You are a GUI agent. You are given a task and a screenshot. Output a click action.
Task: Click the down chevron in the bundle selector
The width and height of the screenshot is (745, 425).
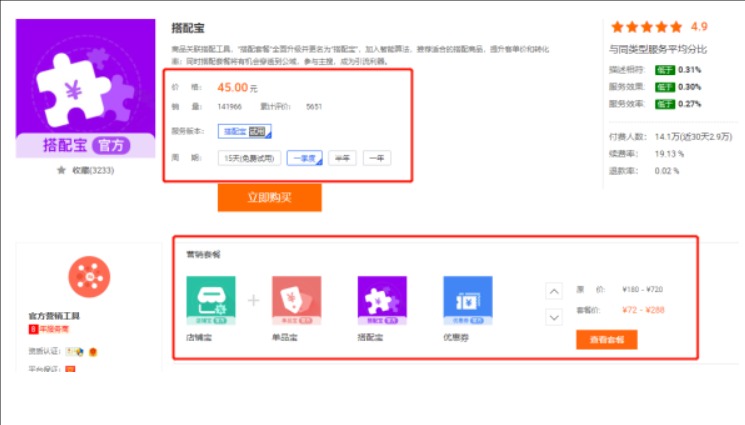tap(554, 317)
